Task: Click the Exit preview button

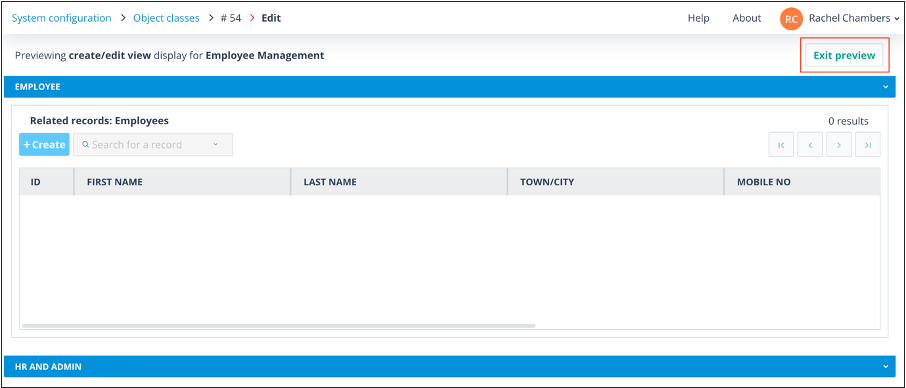Action: [844, 56]
